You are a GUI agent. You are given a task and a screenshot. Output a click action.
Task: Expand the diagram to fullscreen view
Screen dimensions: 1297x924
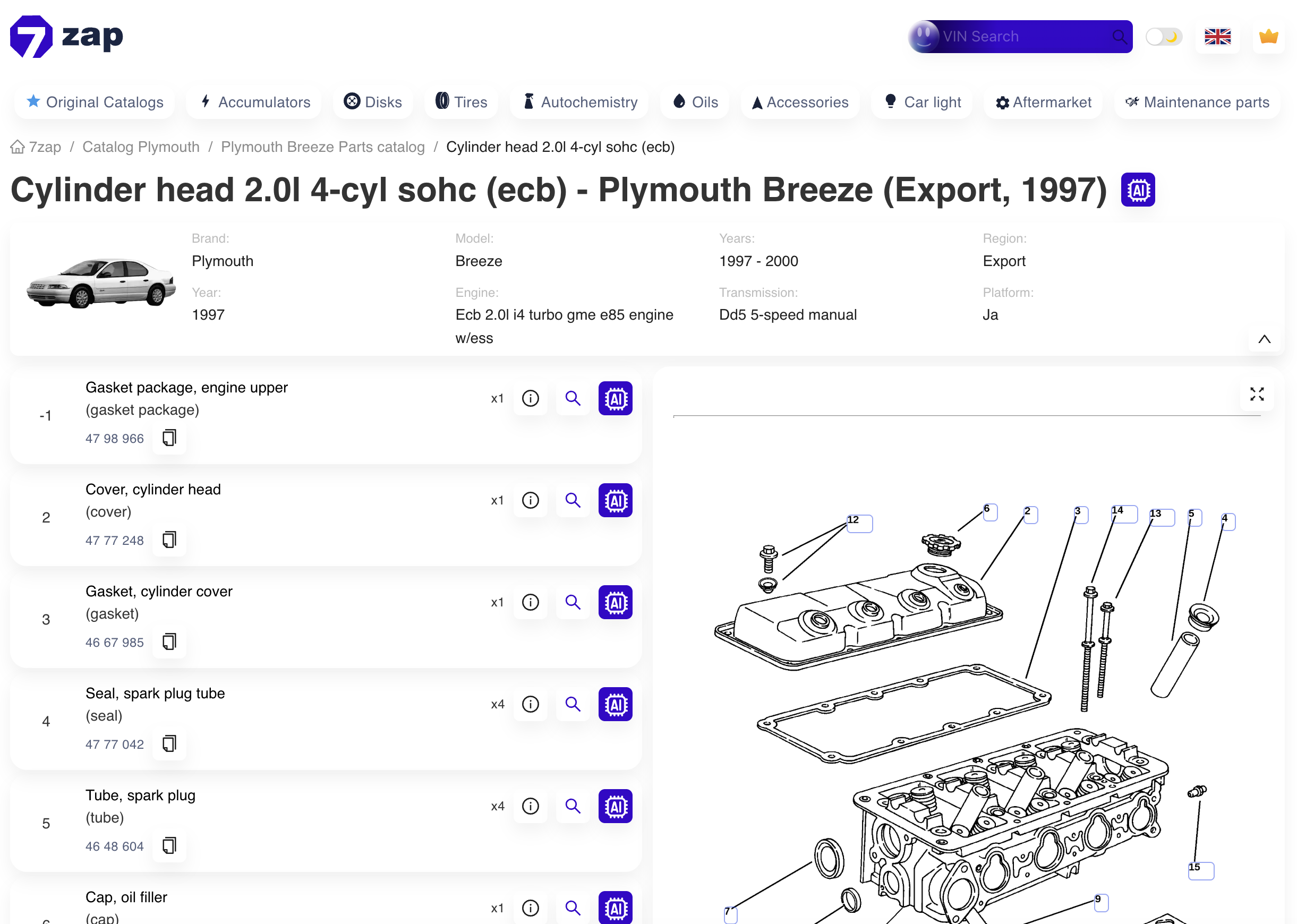[x=1257, y=393]
